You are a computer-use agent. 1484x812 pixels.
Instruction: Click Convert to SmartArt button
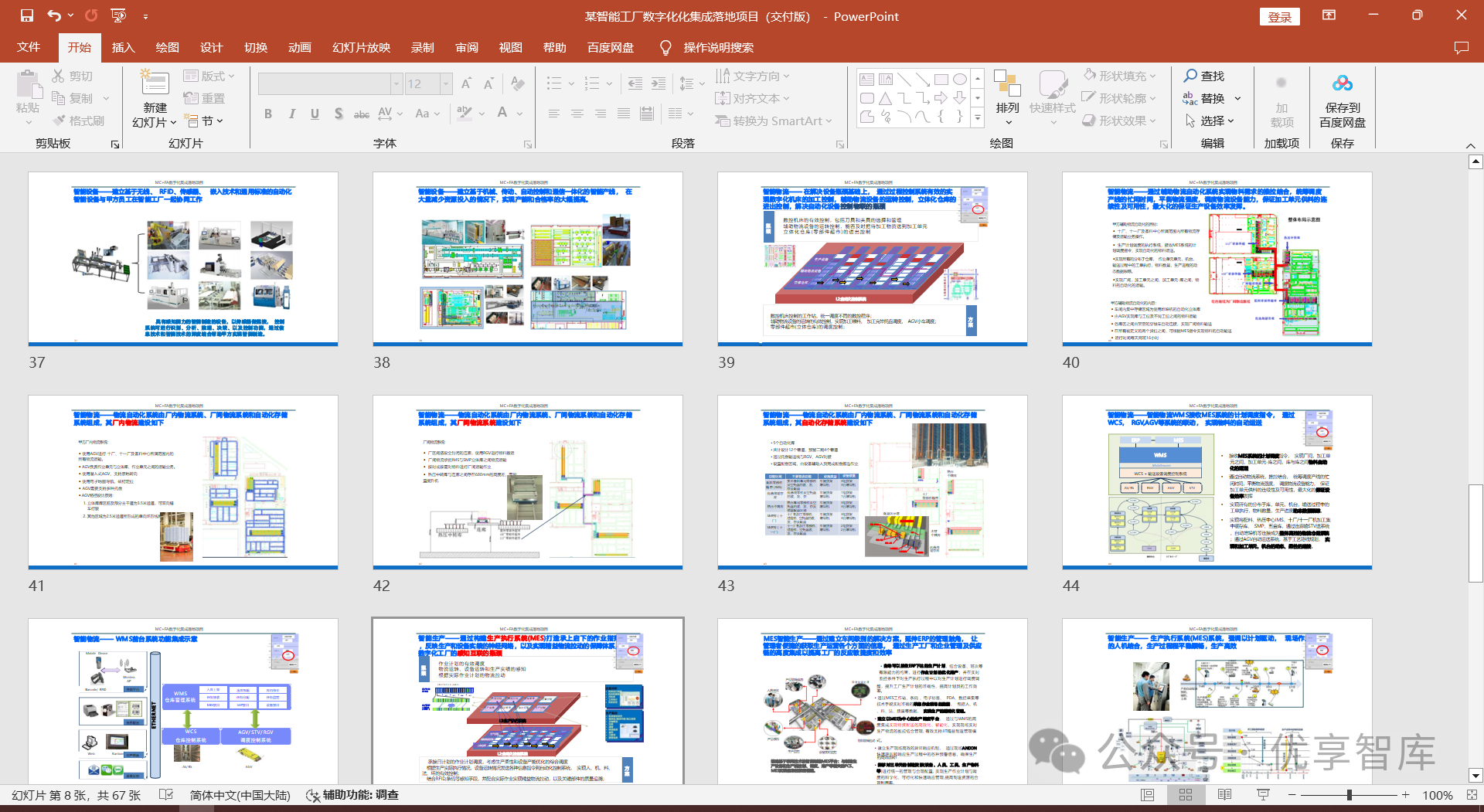[x=773, y=121]
